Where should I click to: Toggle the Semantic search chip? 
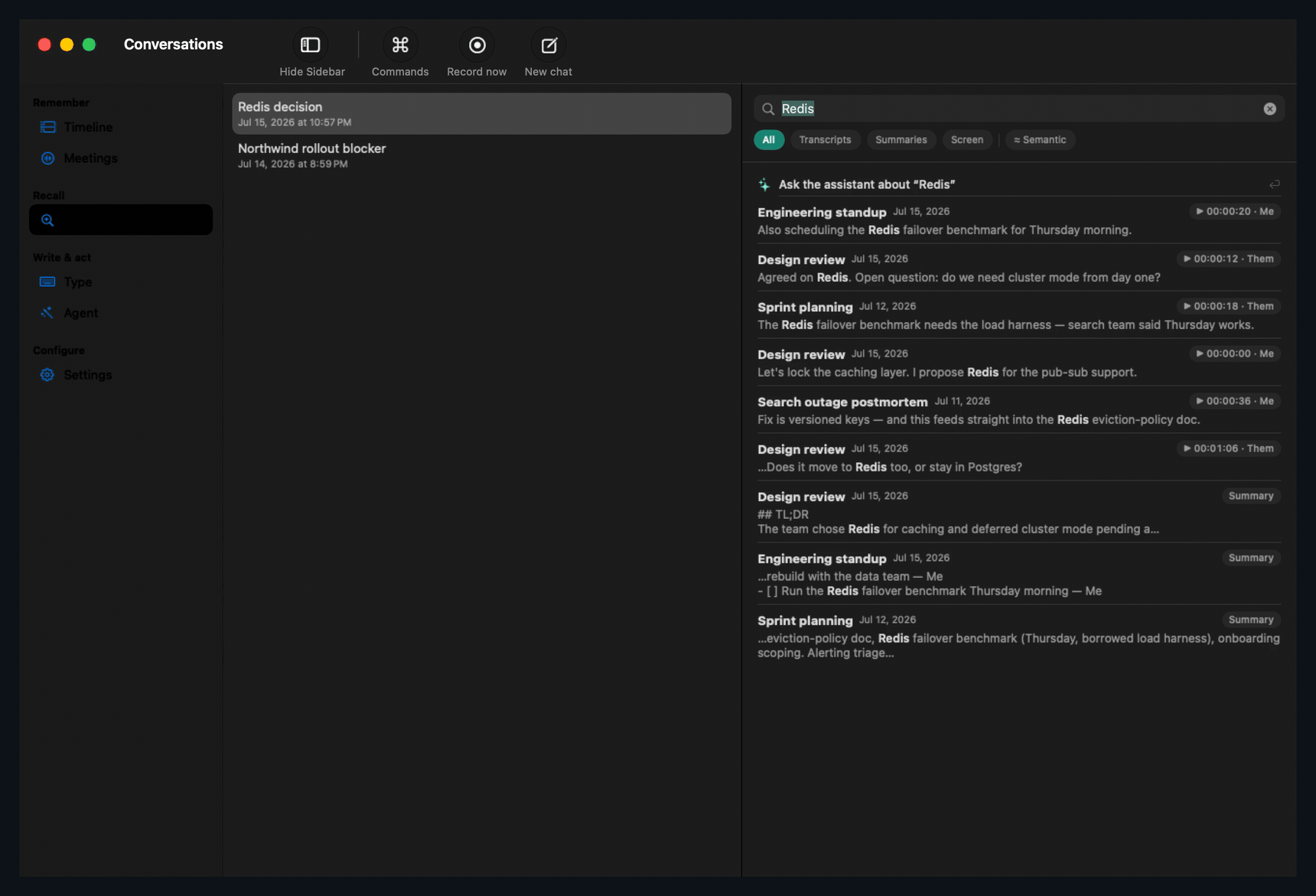1040,140
